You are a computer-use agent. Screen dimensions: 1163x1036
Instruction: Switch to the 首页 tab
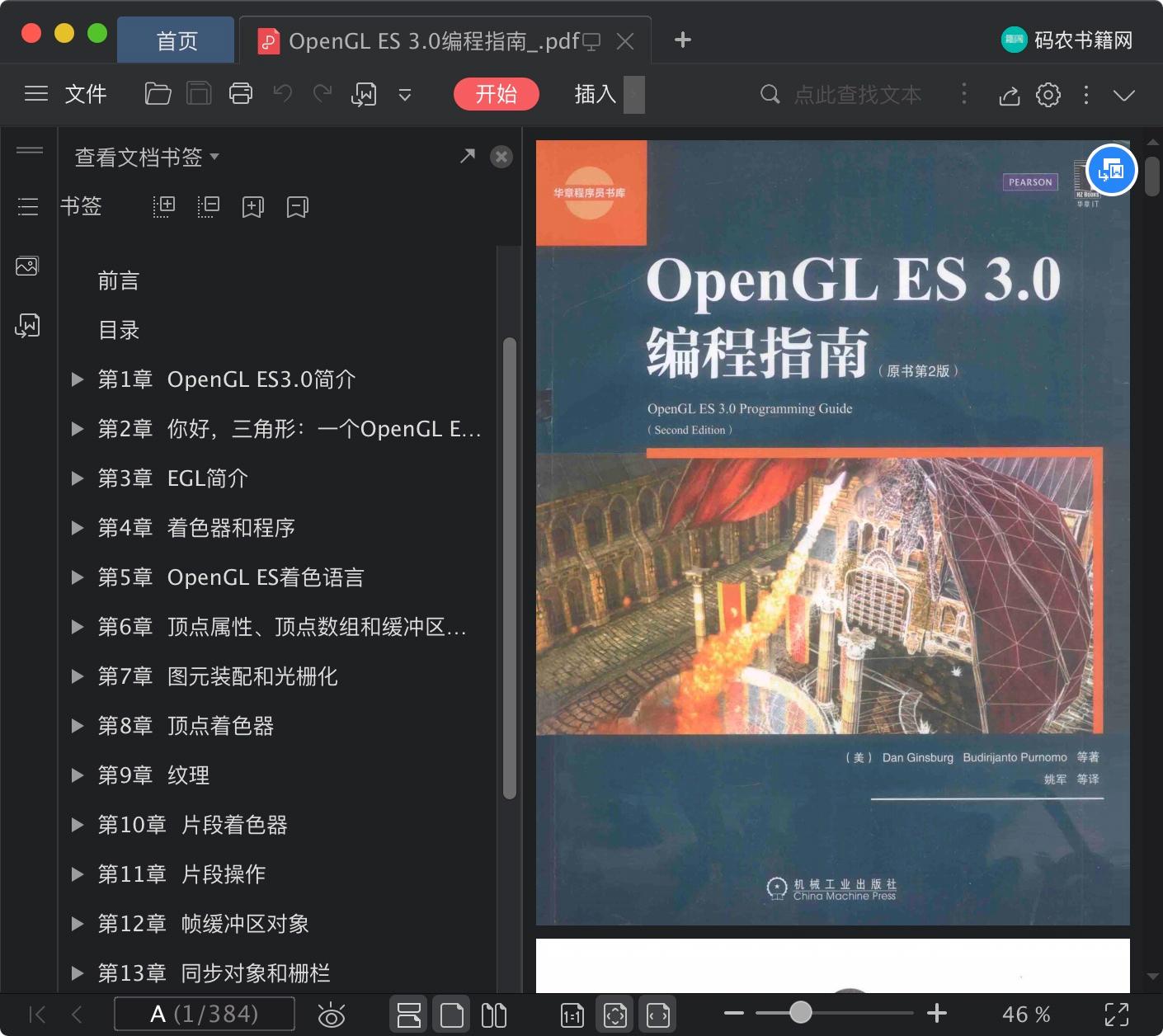(x=177, y=40)
